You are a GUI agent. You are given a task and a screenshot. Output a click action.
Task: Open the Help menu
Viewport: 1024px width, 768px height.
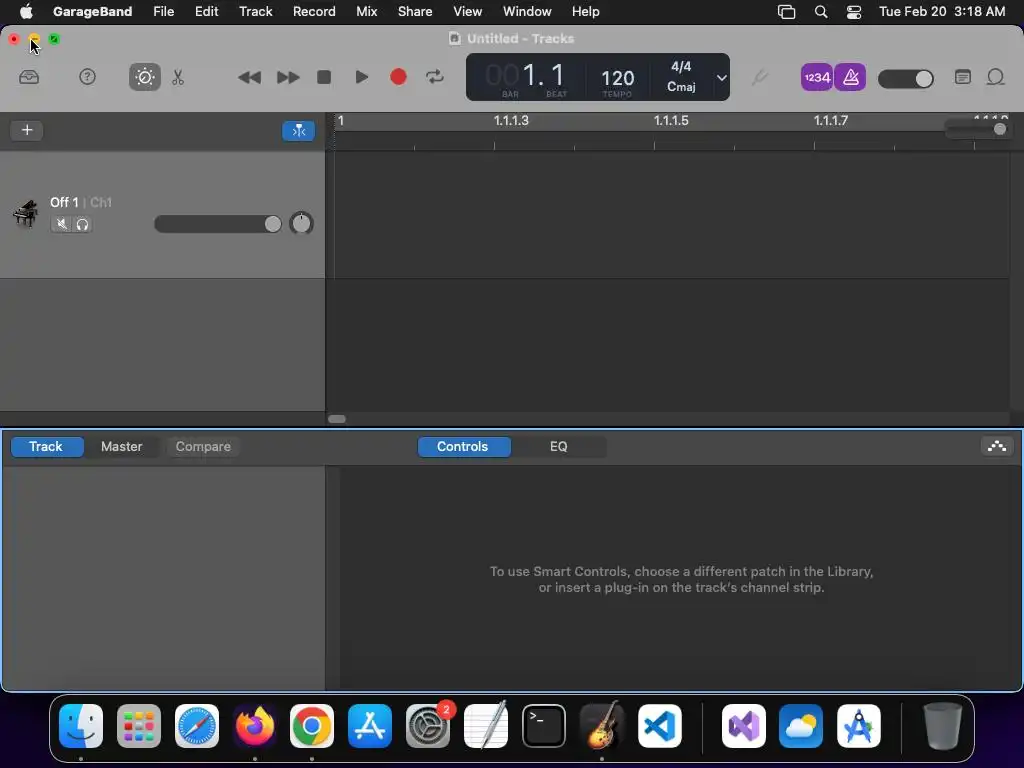[585, 12]
